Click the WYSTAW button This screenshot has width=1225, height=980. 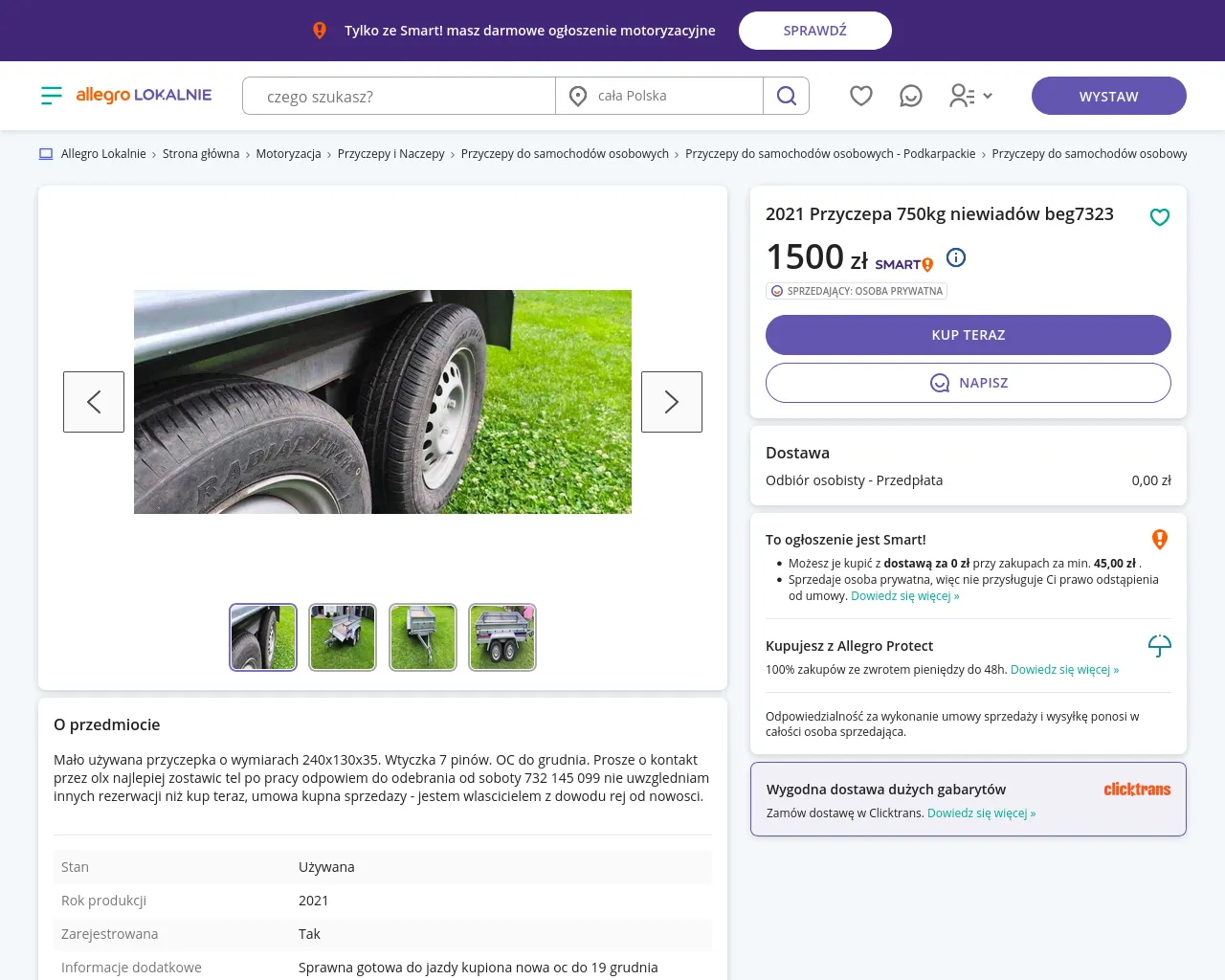1109,96
